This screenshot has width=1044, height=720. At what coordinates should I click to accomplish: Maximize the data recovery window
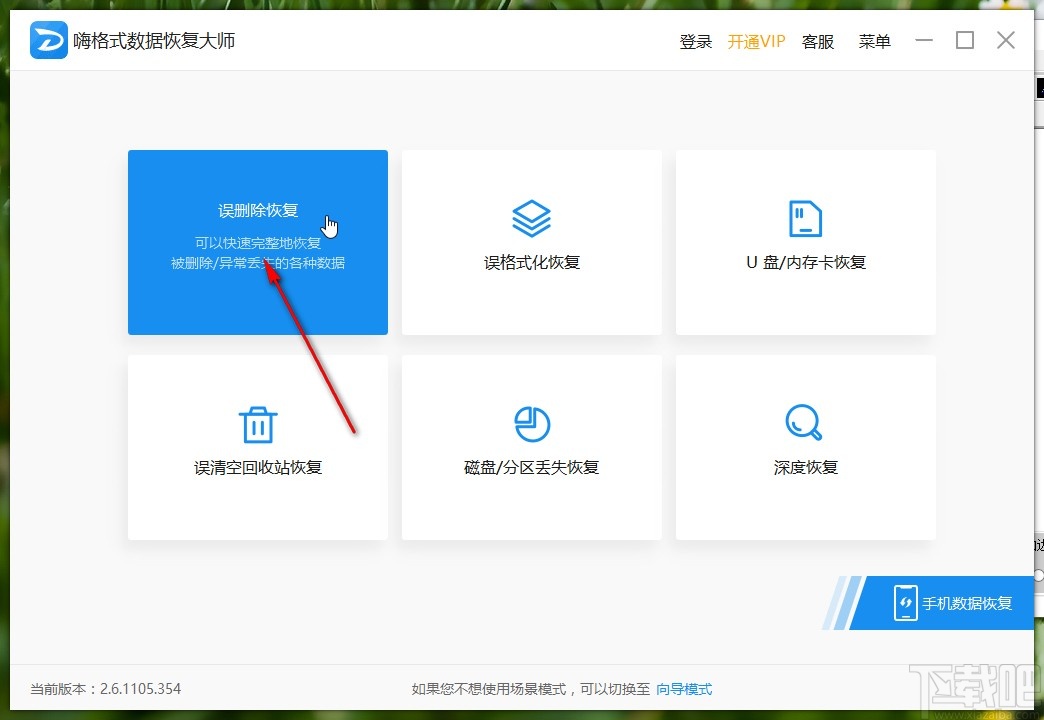click(x=965, y=40)
